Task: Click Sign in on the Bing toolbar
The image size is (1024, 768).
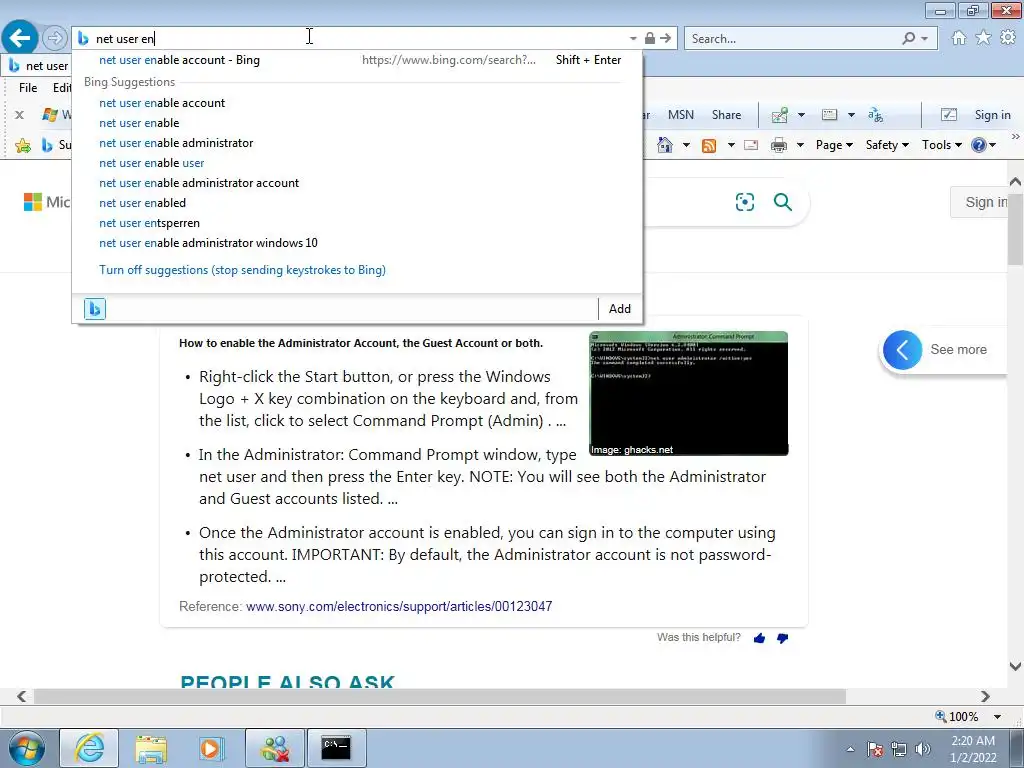Action: coord(993,115)
